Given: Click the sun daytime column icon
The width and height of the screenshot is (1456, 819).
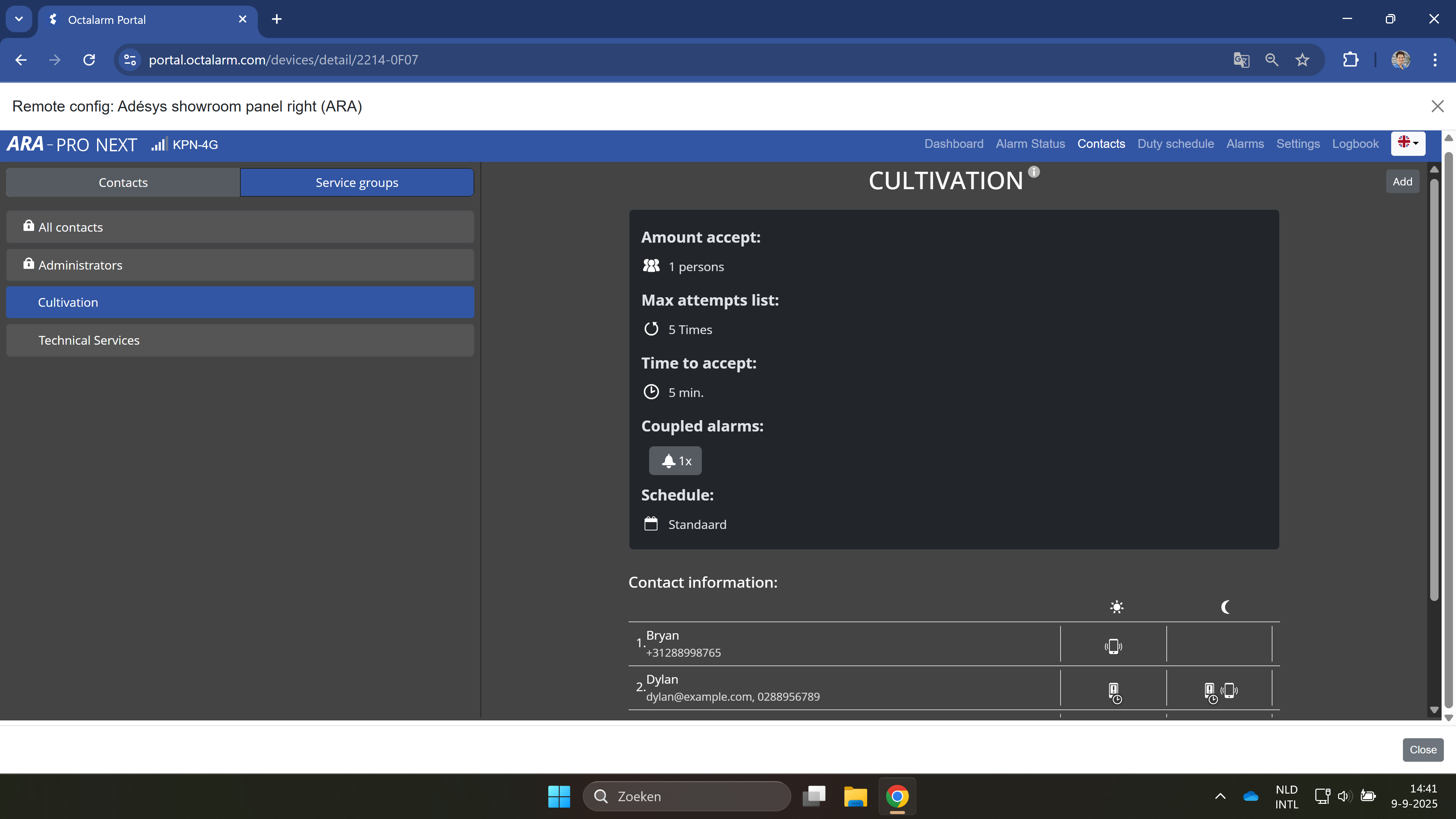Looking at the screenshot, I should pos(1116,607).
